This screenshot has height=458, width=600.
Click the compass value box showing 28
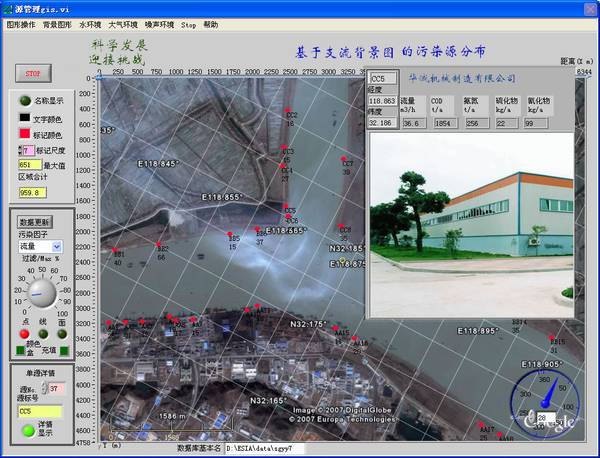click(x=546, y=417)
